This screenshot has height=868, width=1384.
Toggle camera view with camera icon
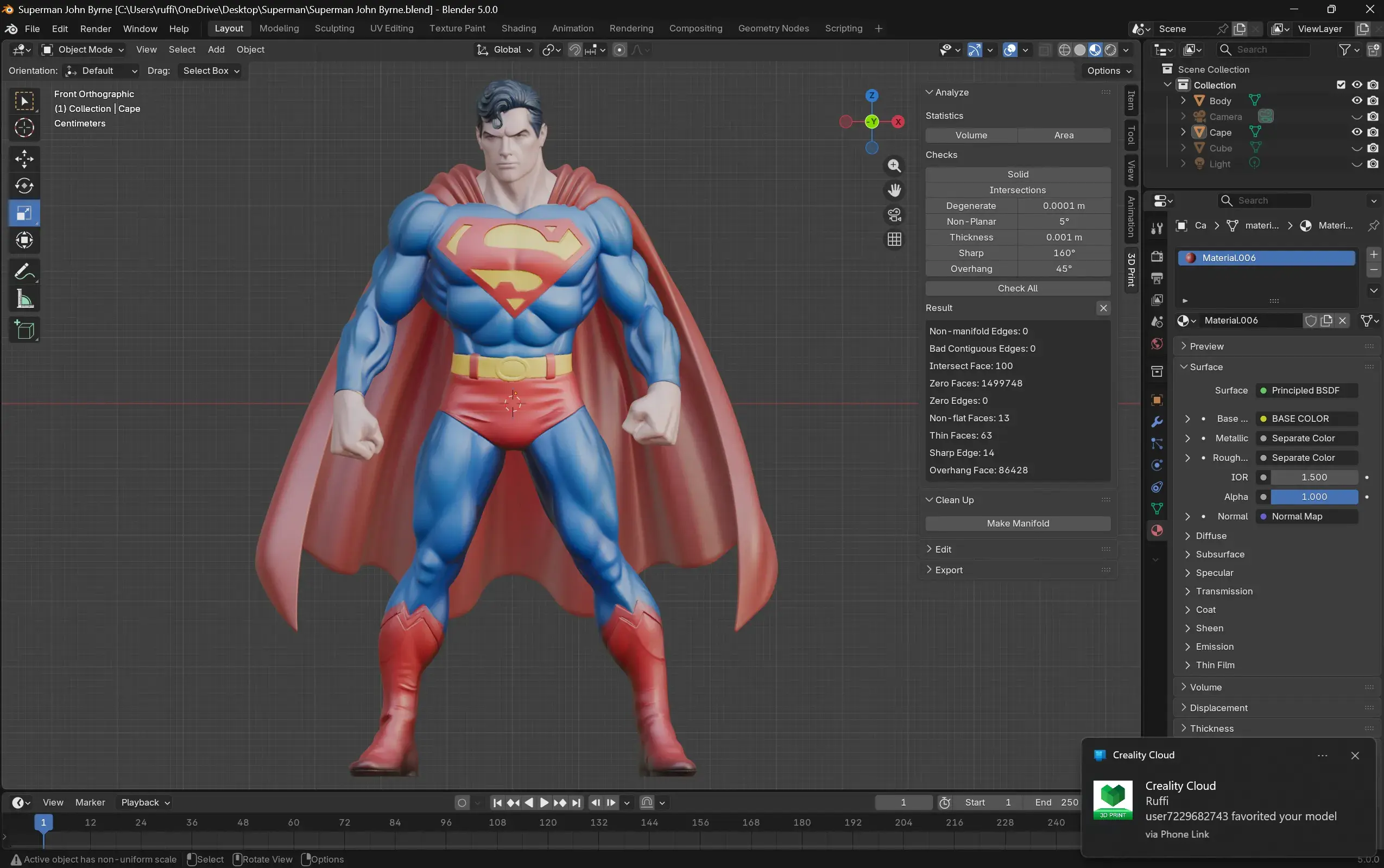pyautogui.click(x=894, y=215)
